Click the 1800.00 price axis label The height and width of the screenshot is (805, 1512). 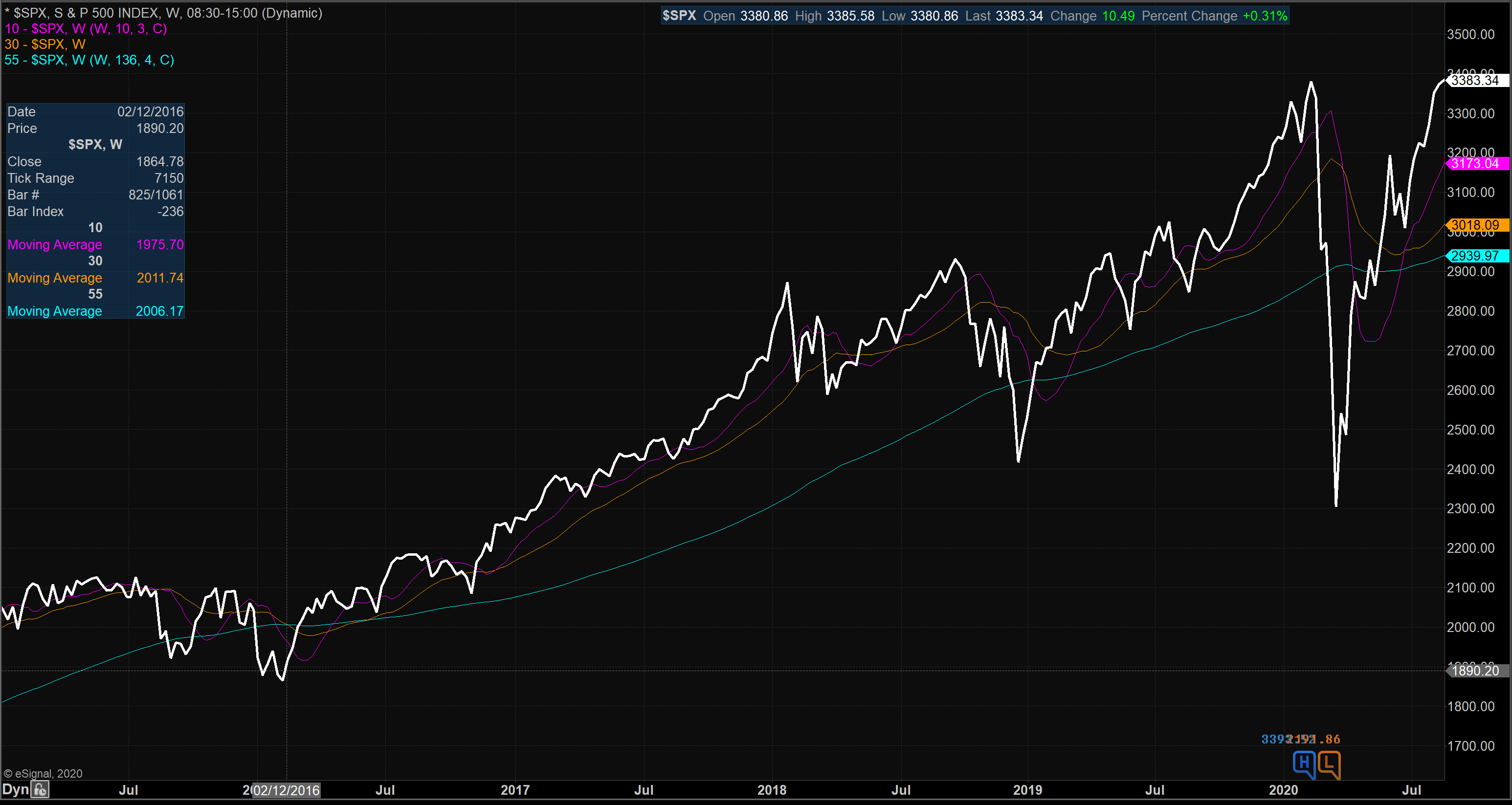click(x=1471, y=706)
